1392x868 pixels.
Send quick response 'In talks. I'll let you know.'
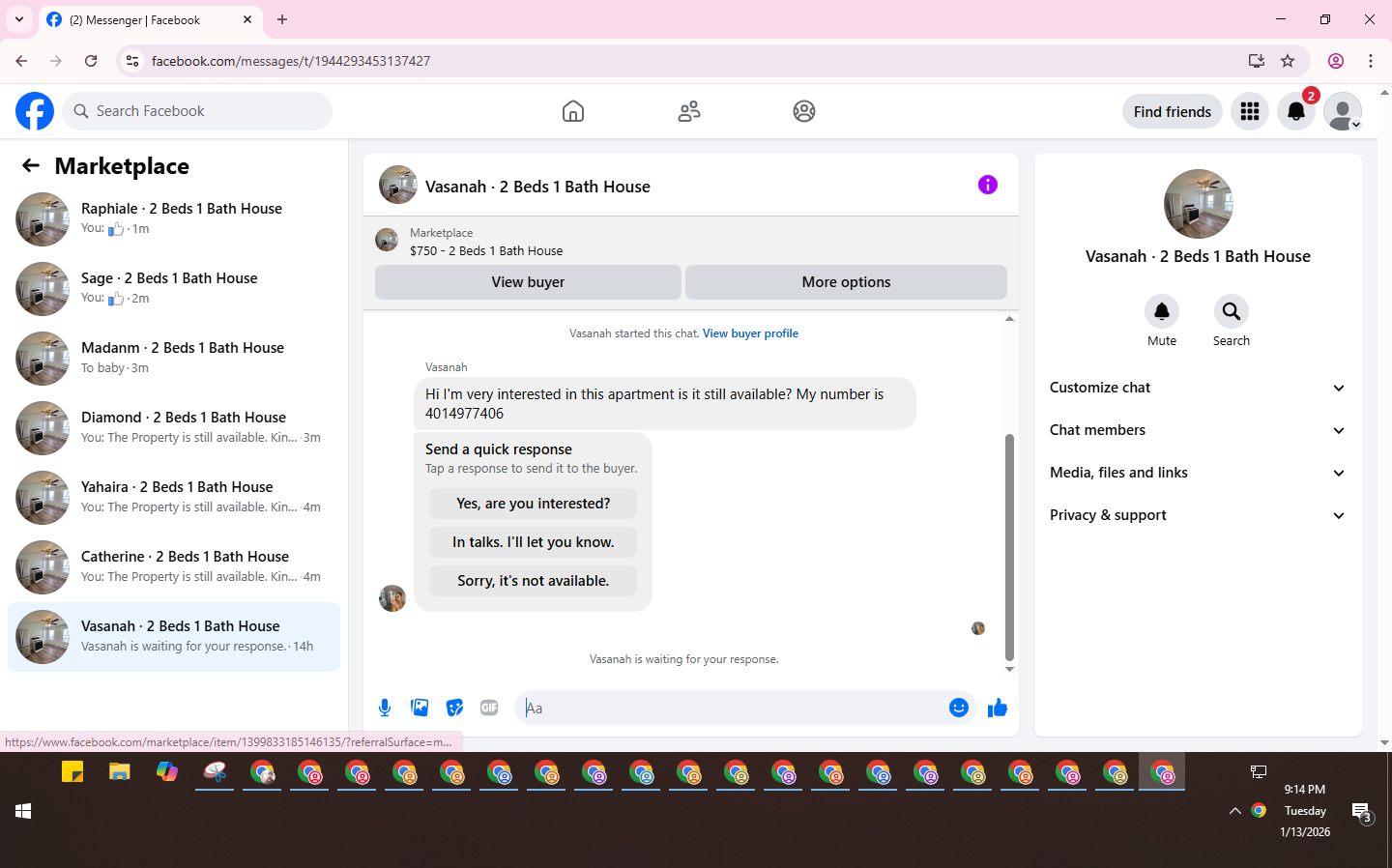pyautogui.click(x=533, y=542)
